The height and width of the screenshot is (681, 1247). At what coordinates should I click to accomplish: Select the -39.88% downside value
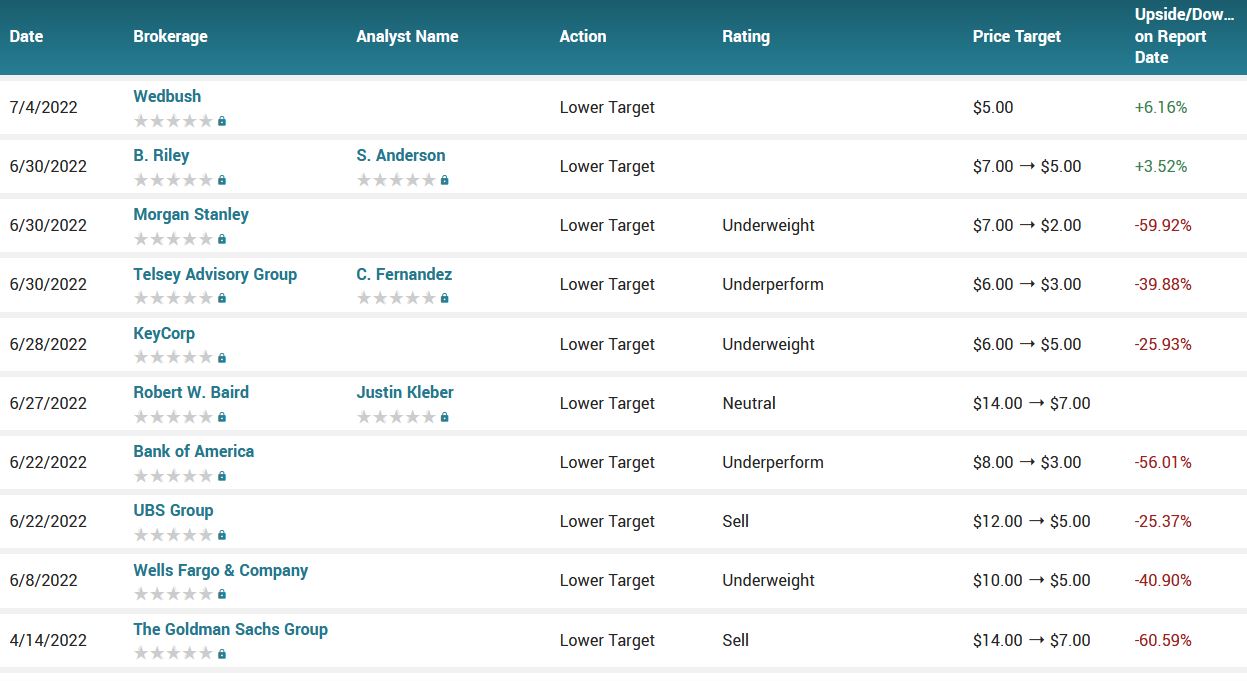(x=1163, y=284)
